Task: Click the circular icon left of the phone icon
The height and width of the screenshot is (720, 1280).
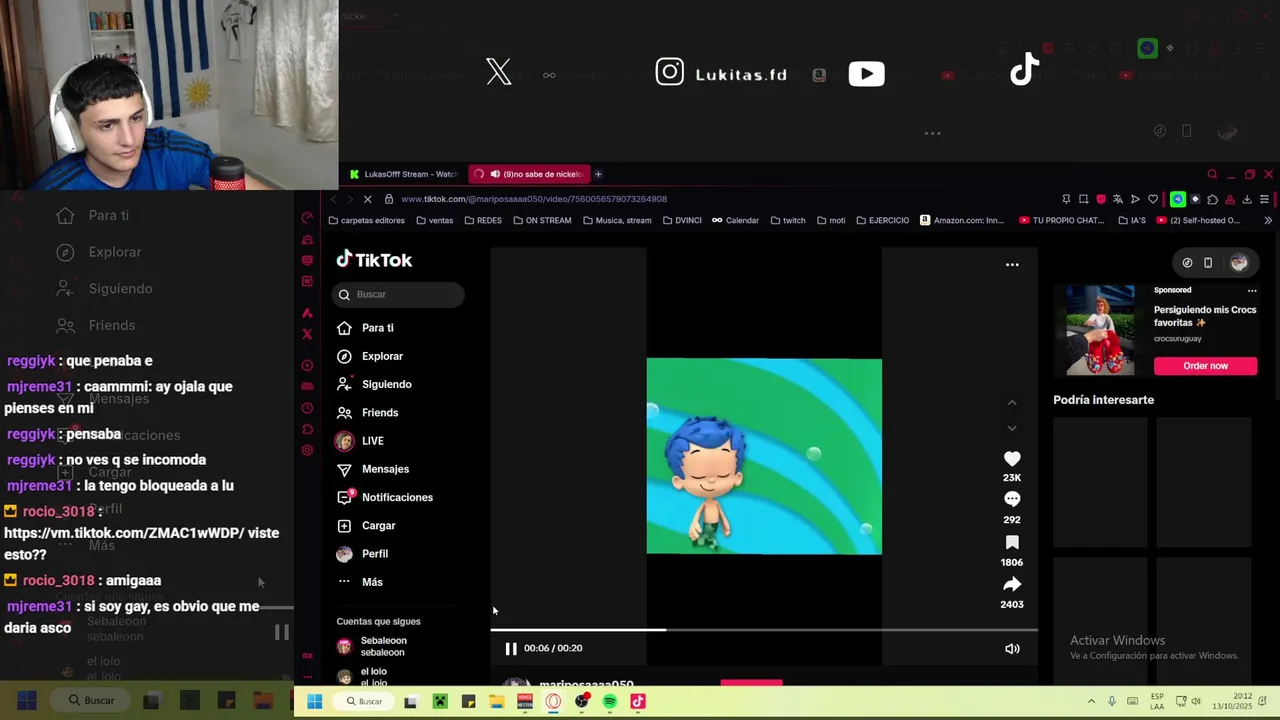Action: [1187, 263]
